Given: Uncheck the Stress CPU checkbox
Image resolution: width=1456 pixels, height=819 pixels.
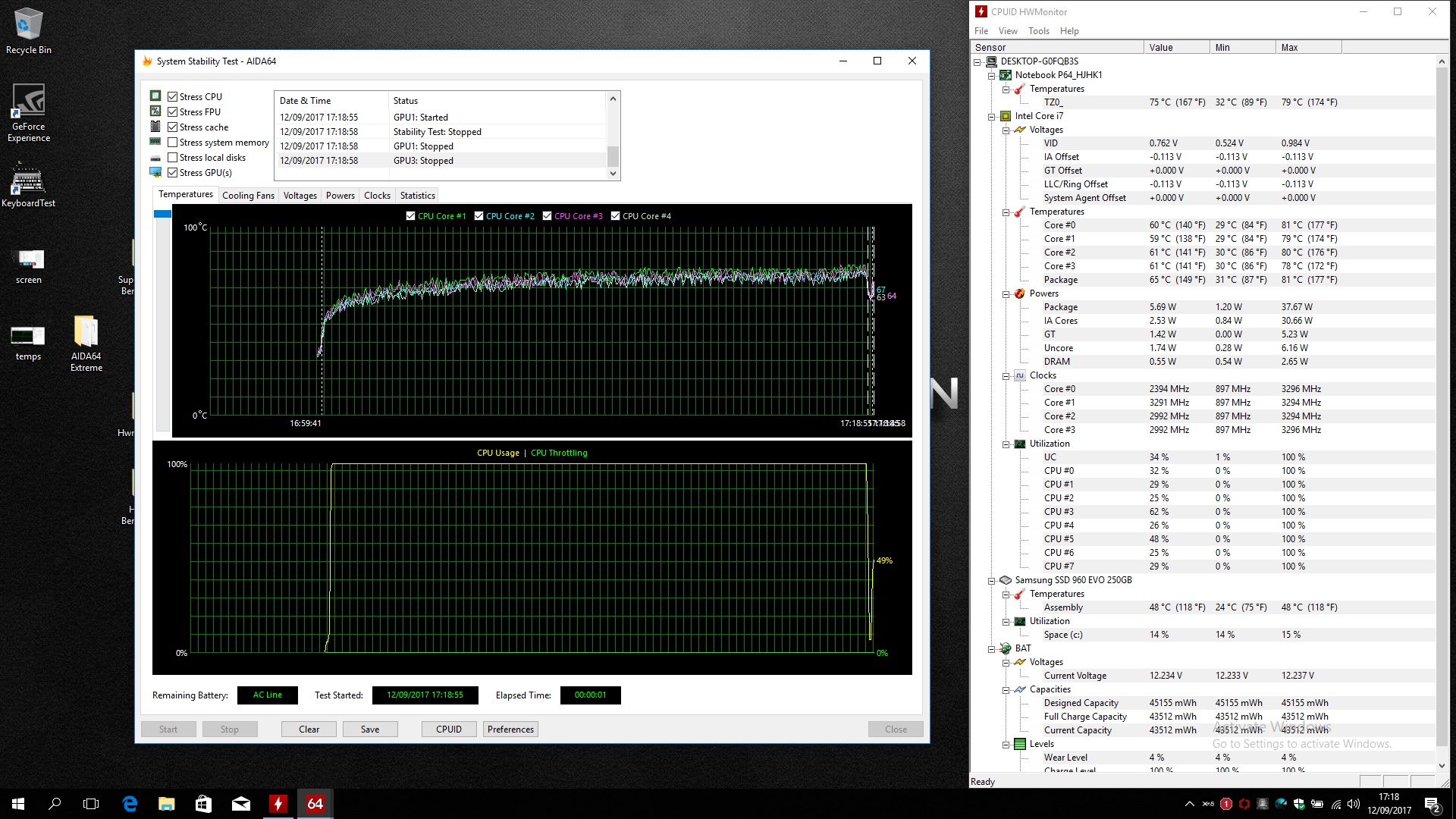Looking at the screenshot, I should pyautogui.click(x=173, y=96).
